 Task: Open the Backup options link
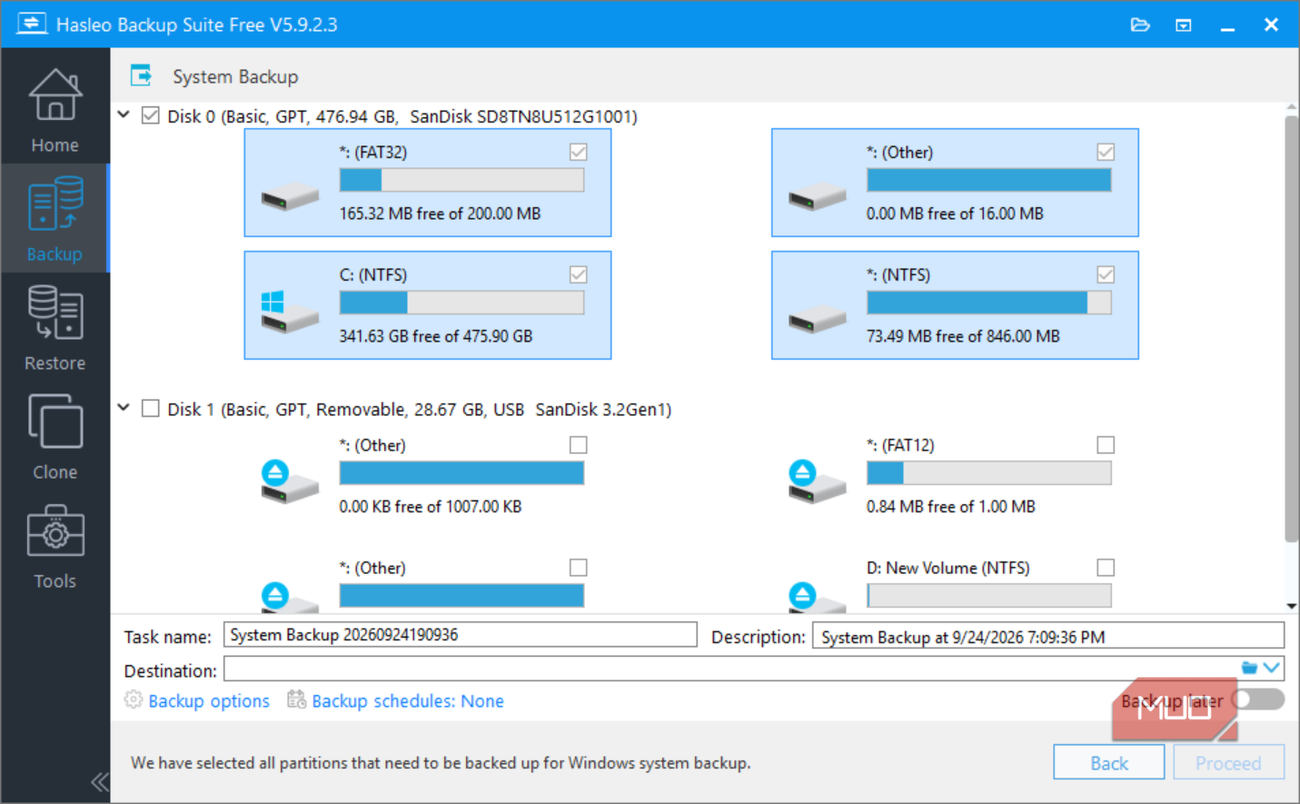pyautogui.click(x=209, y=701)
